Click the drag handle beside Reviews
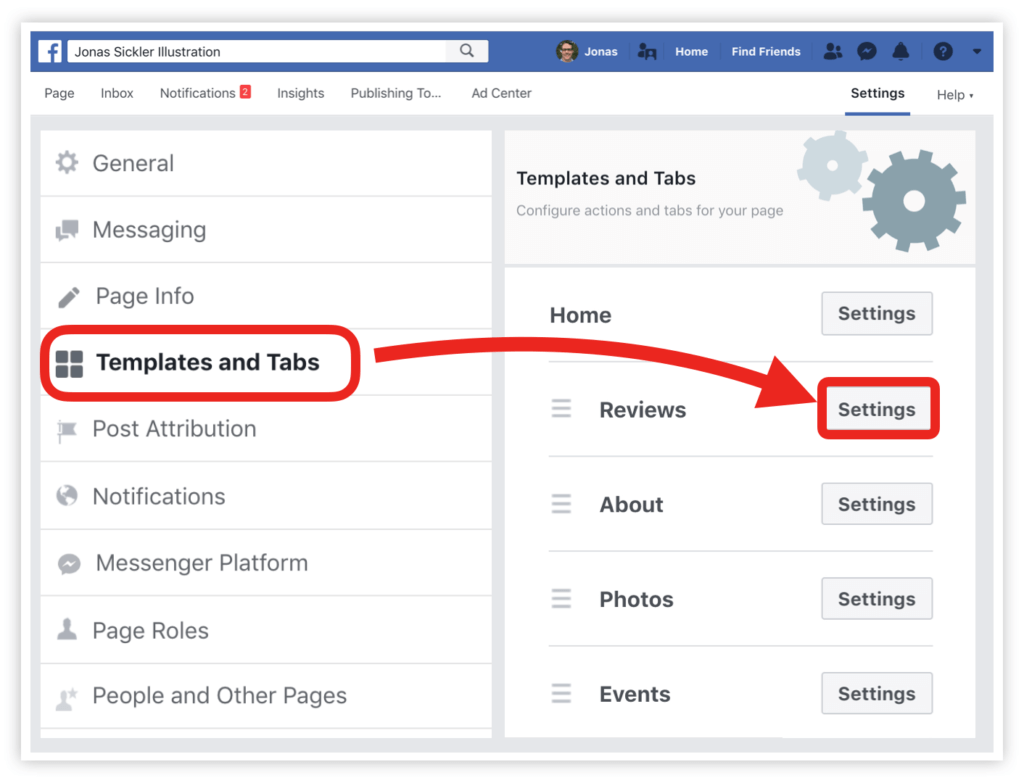The image size is (1024, 783). click(562, 410)
